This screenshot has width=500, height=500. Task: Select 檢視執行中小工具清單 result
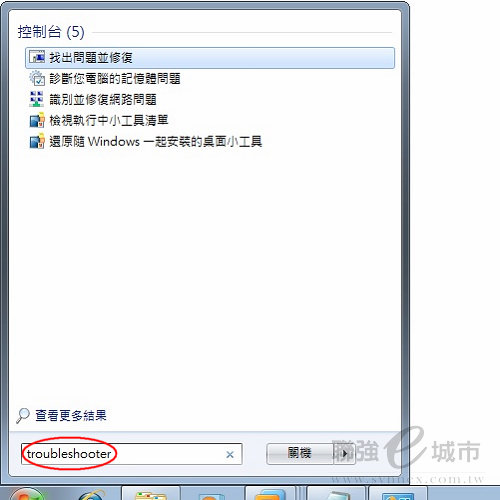(109, 120)
